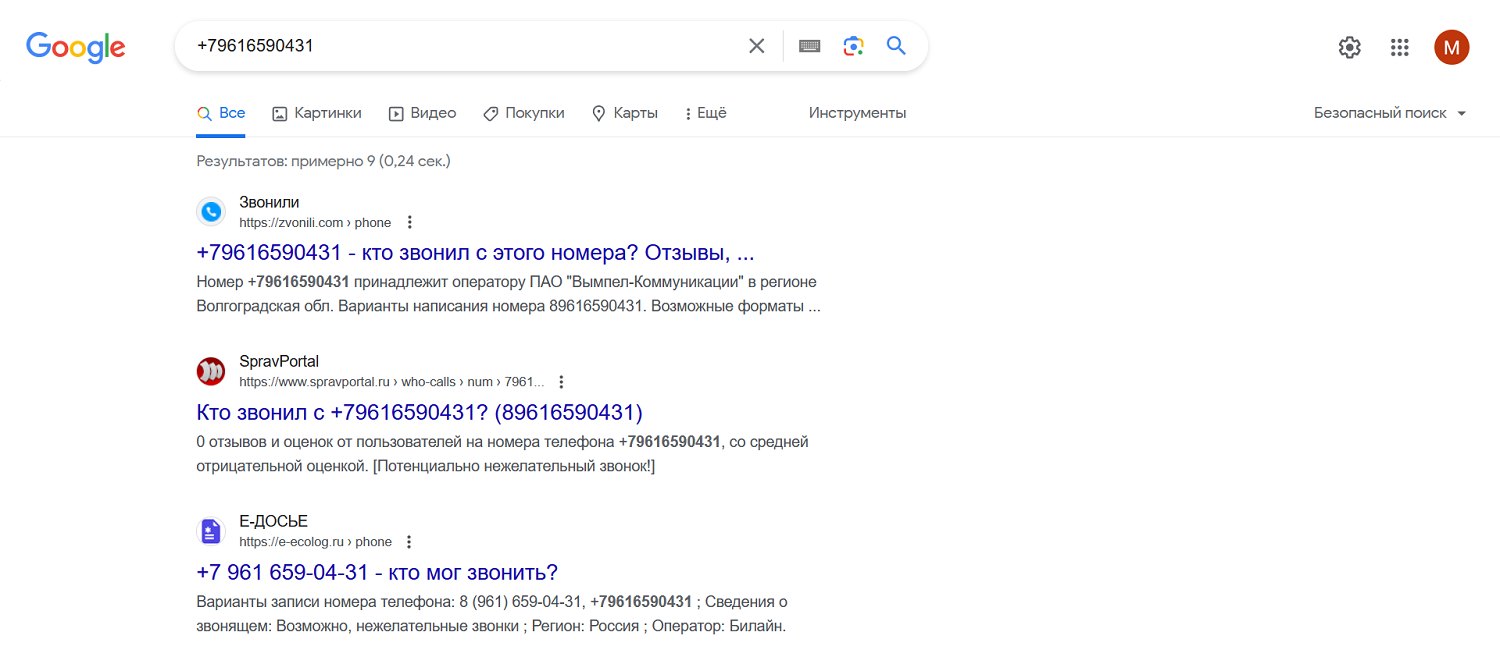Open options menu for spravportal.ru result

(561, 382)
